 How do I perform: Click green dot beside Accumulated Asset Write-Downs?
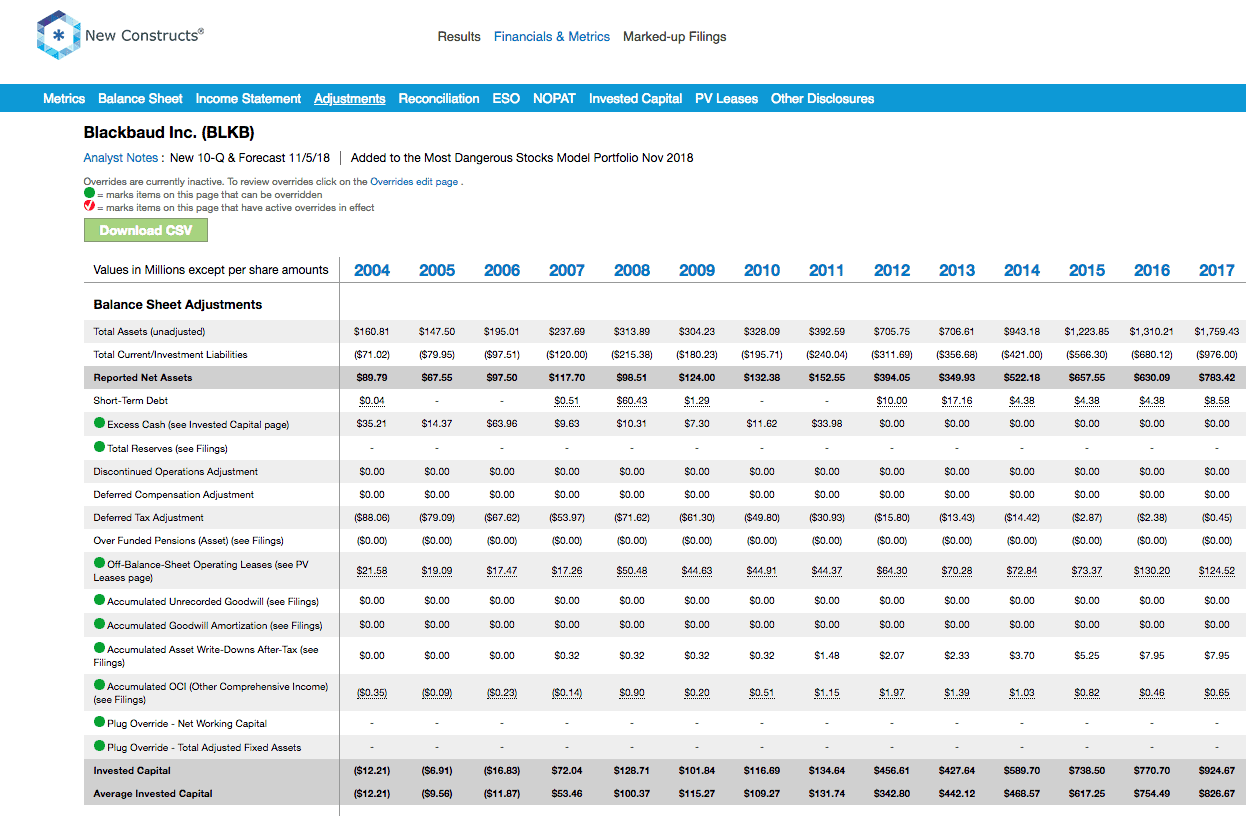(99, 648)
